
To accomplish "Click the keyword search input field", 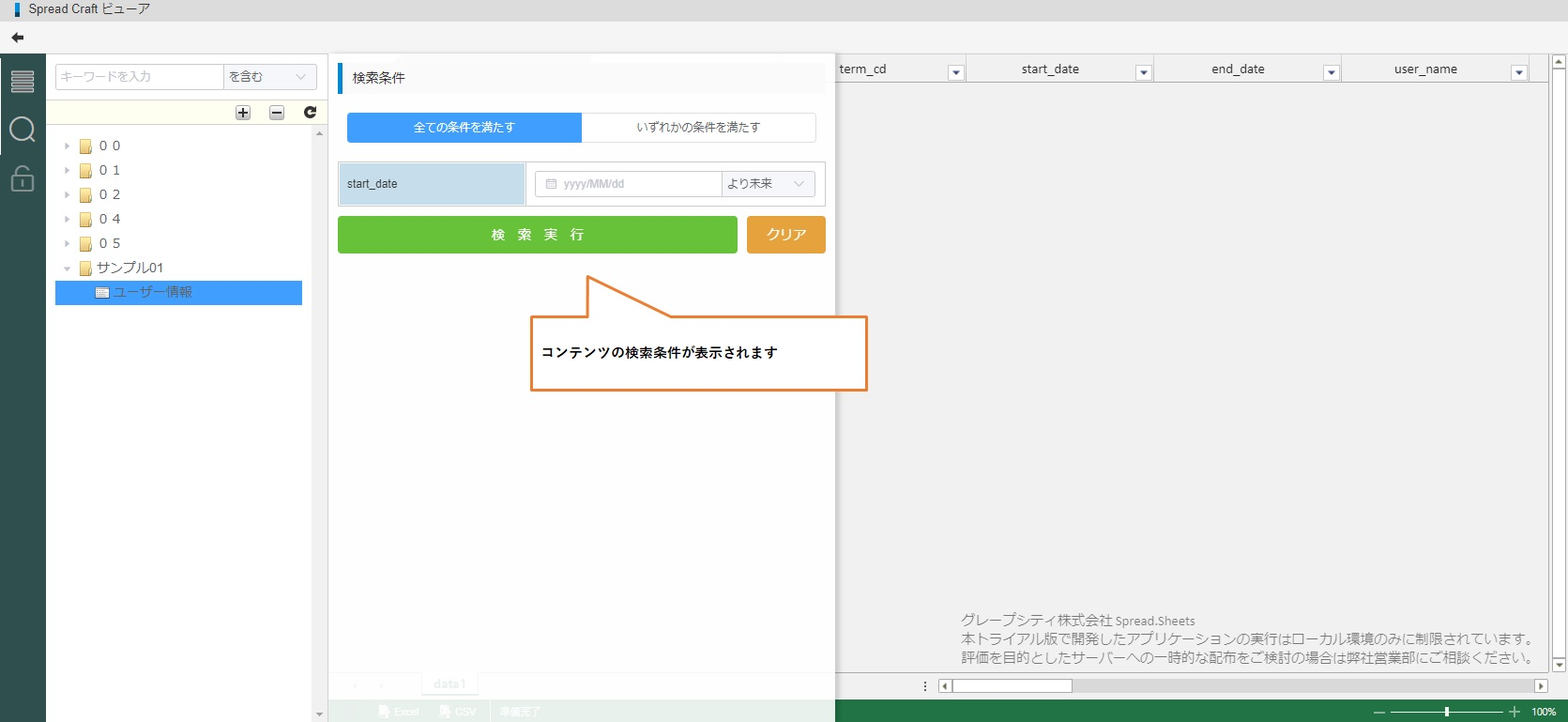I will point(139,77).
